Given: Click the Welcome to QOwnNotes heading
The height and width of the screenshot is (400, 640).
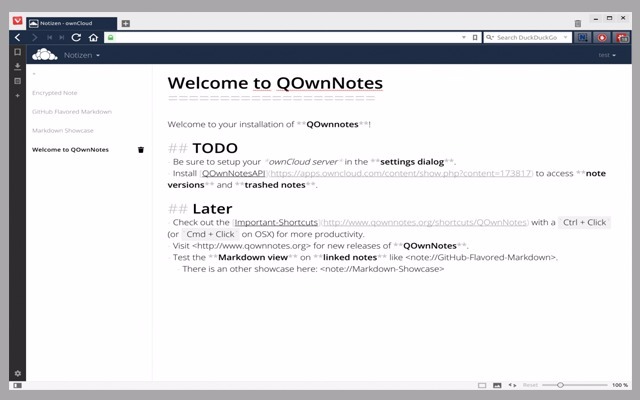Looking at the screenshot, I should [x=275, y=83].
